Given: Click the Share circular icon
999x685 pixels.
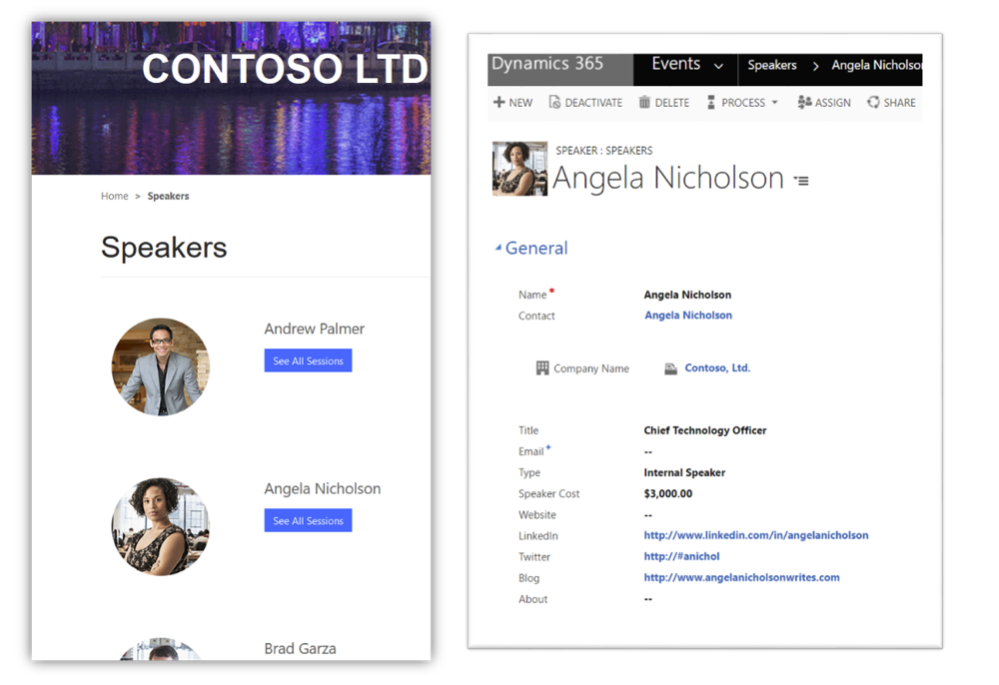Looking at the screenshot, I should pyautogui.click(x=873, y=102).
